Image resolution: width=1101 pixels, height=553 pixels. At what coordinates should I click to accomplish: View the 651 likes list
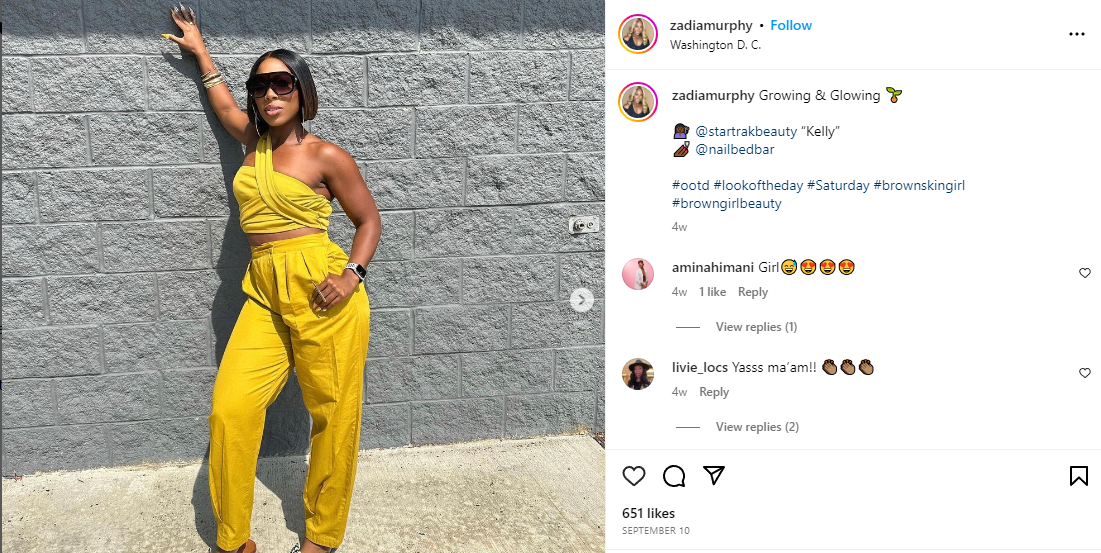coord(648,513)
